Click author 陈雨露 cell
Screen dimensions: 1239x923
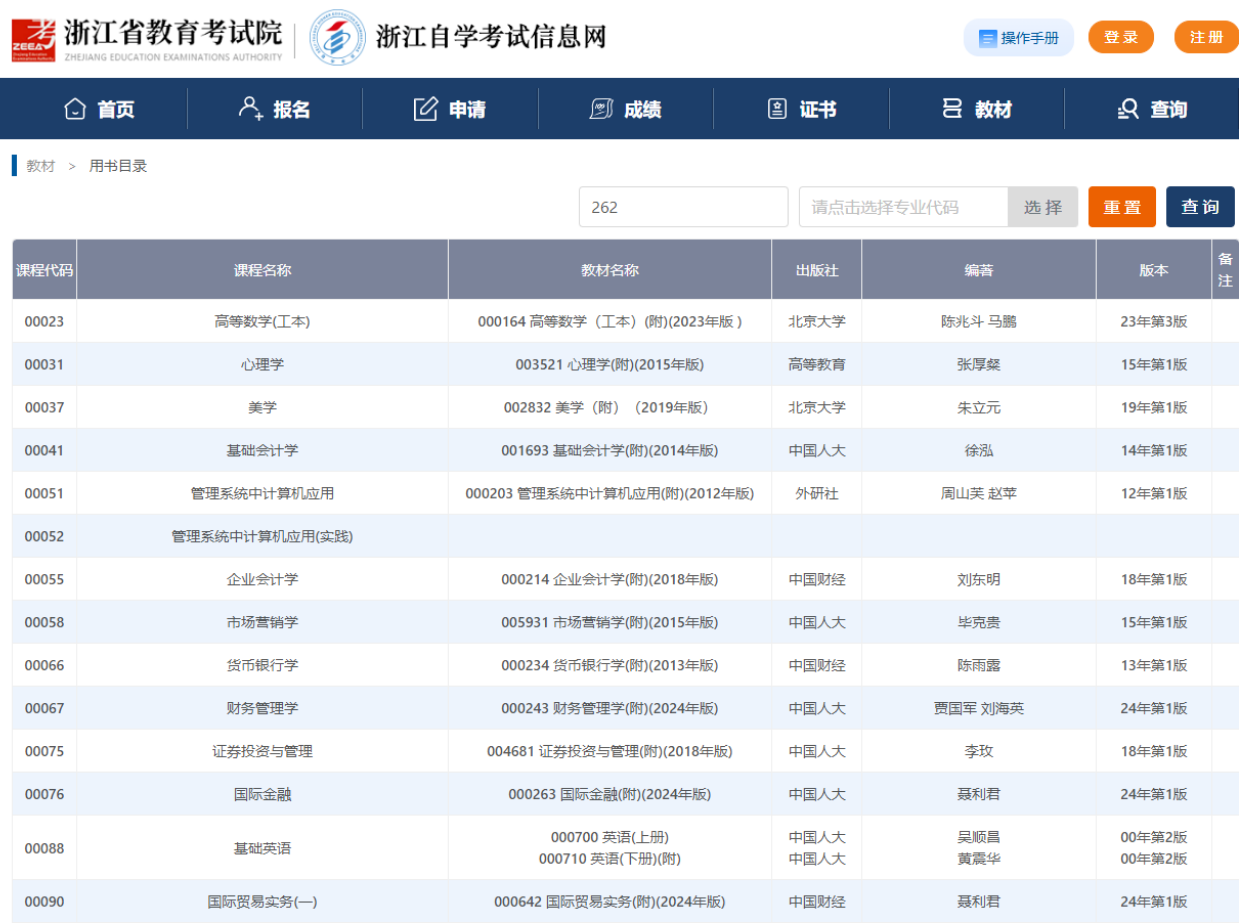point(979,665)
